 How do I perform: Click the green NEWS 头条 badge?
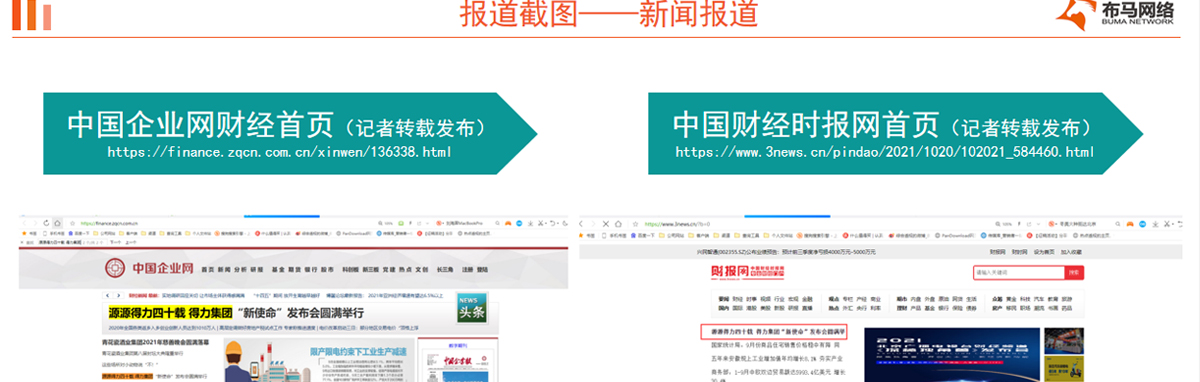pyautogui.click(x=472, y=309)
